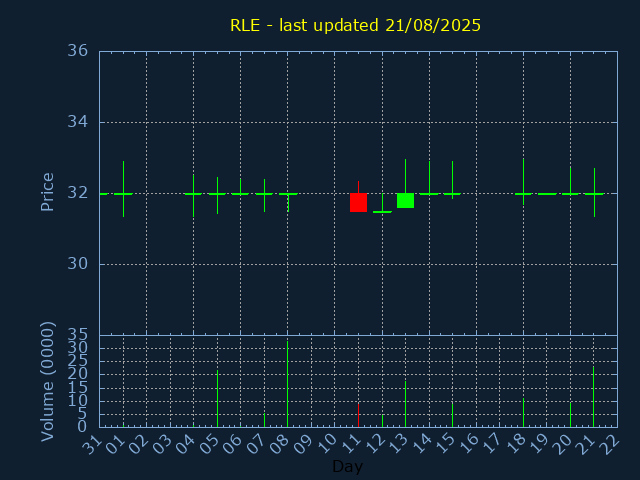
Task: Click the volume tick label '35'
Action: (78, 336)
